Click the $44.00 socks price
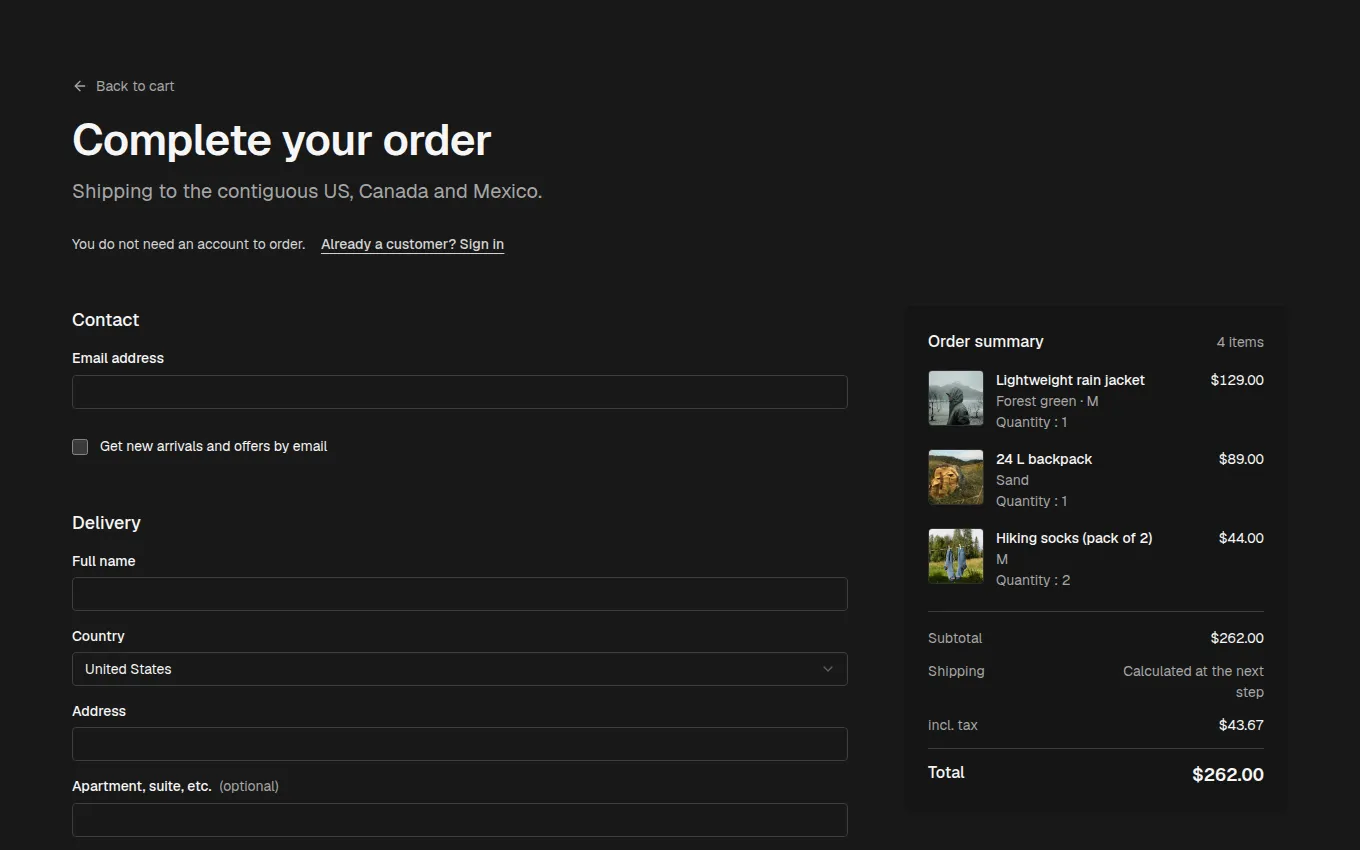The image size is (1360, 850). pos(1241,538)
